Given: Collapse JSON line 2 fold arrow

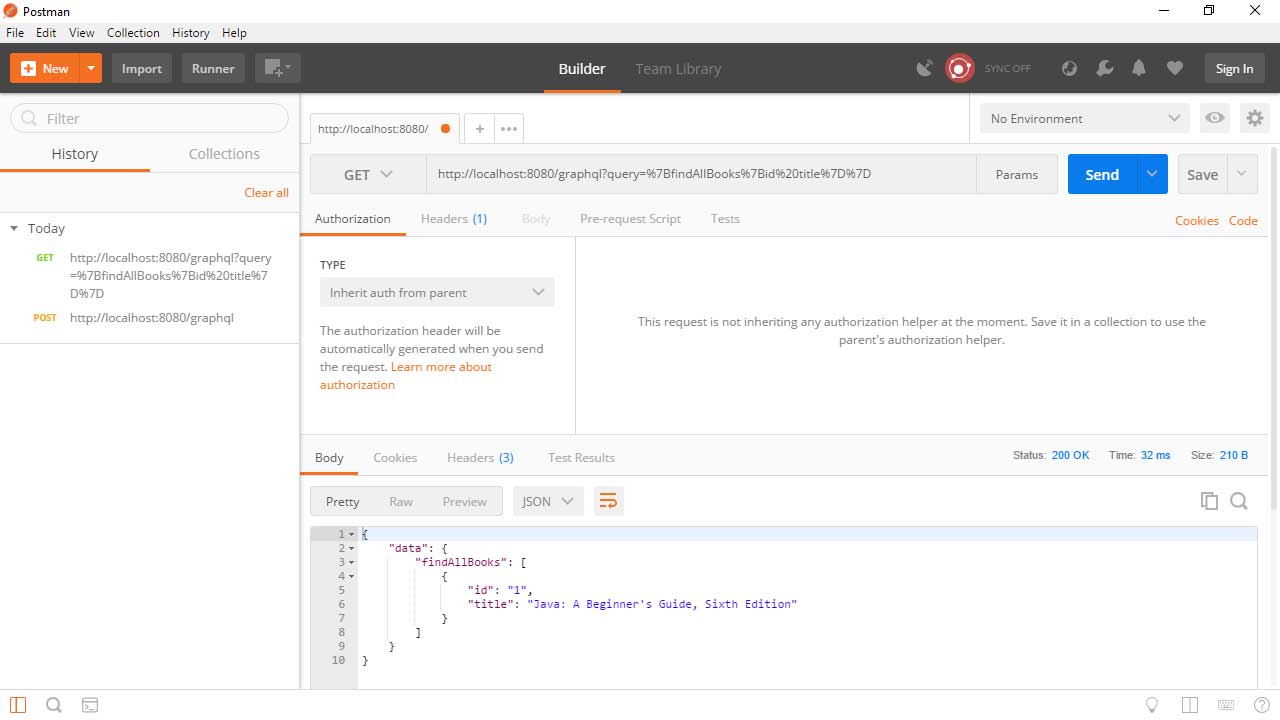Looking at the screenshot, I should [x=351, y=548].
